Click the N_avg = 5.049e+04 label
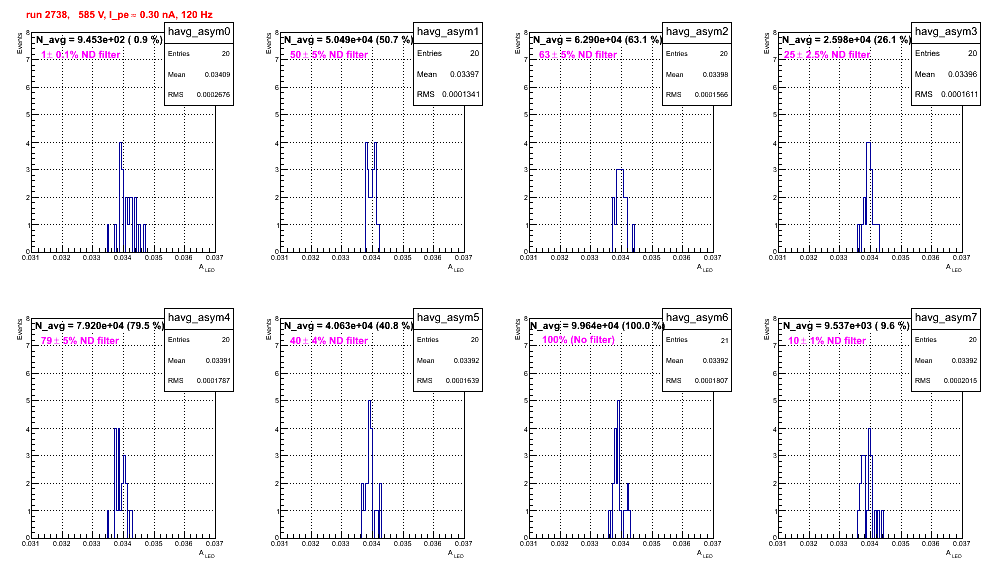Viewport: 996px width, 572px height. pyautogui.click(x=348, y=40)
